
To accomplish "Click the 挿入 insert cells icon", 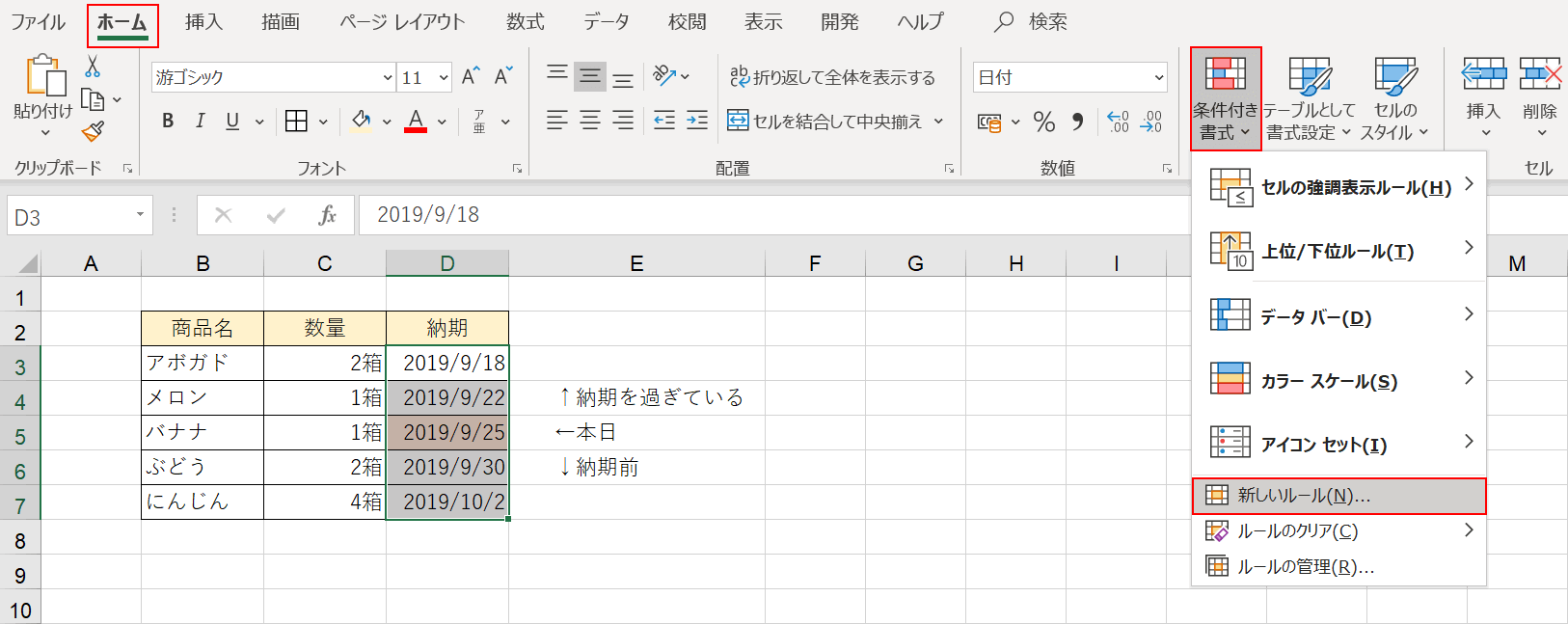I will (x=1484, y=75).
